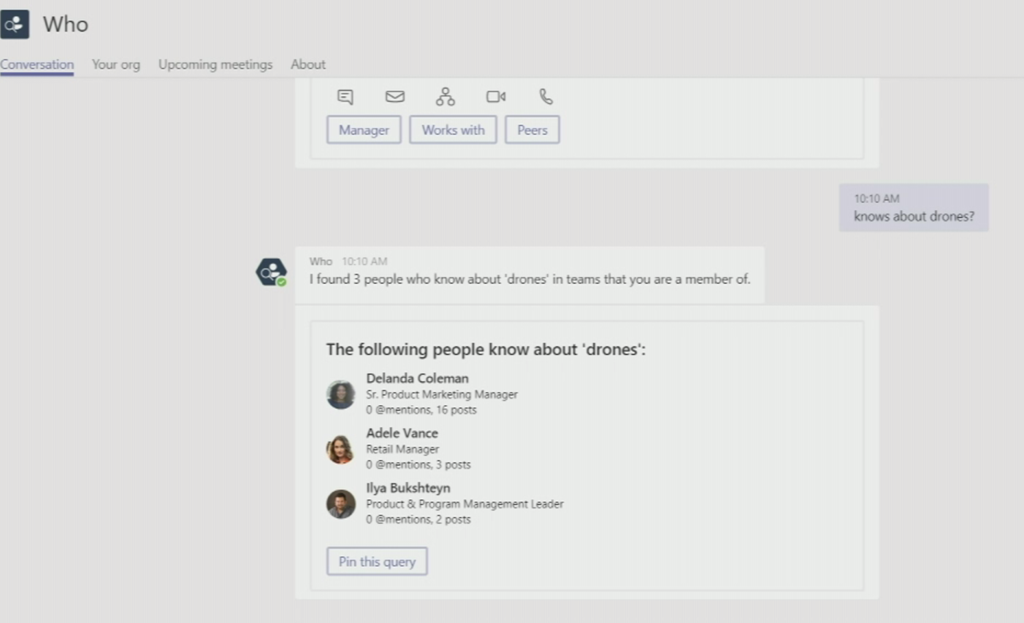1024x623 pixels.
Task: Open Delanda Coleman's profile picture
Action: (341, 394)
